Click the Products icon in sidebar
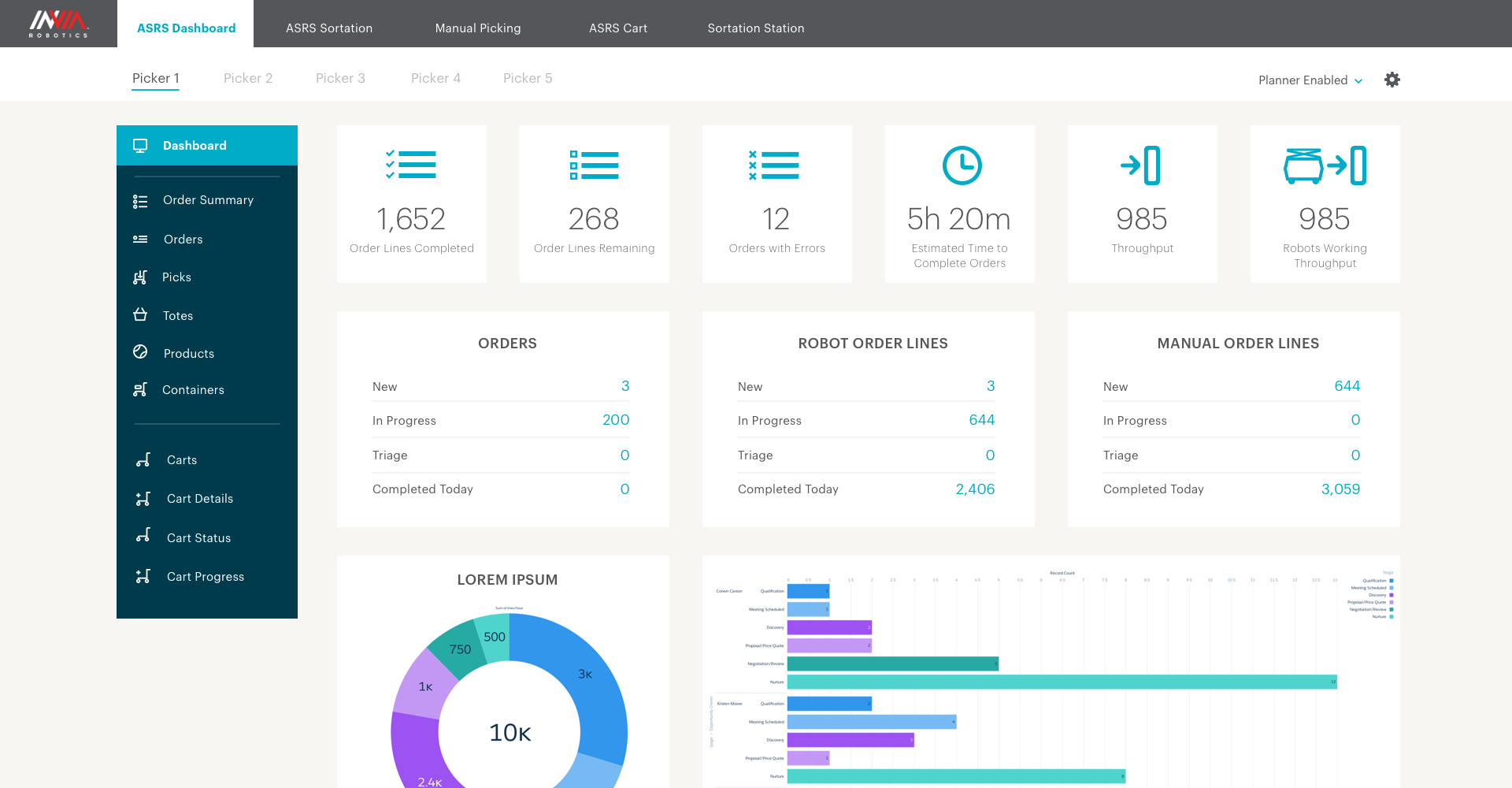 (x=140, y=351)
